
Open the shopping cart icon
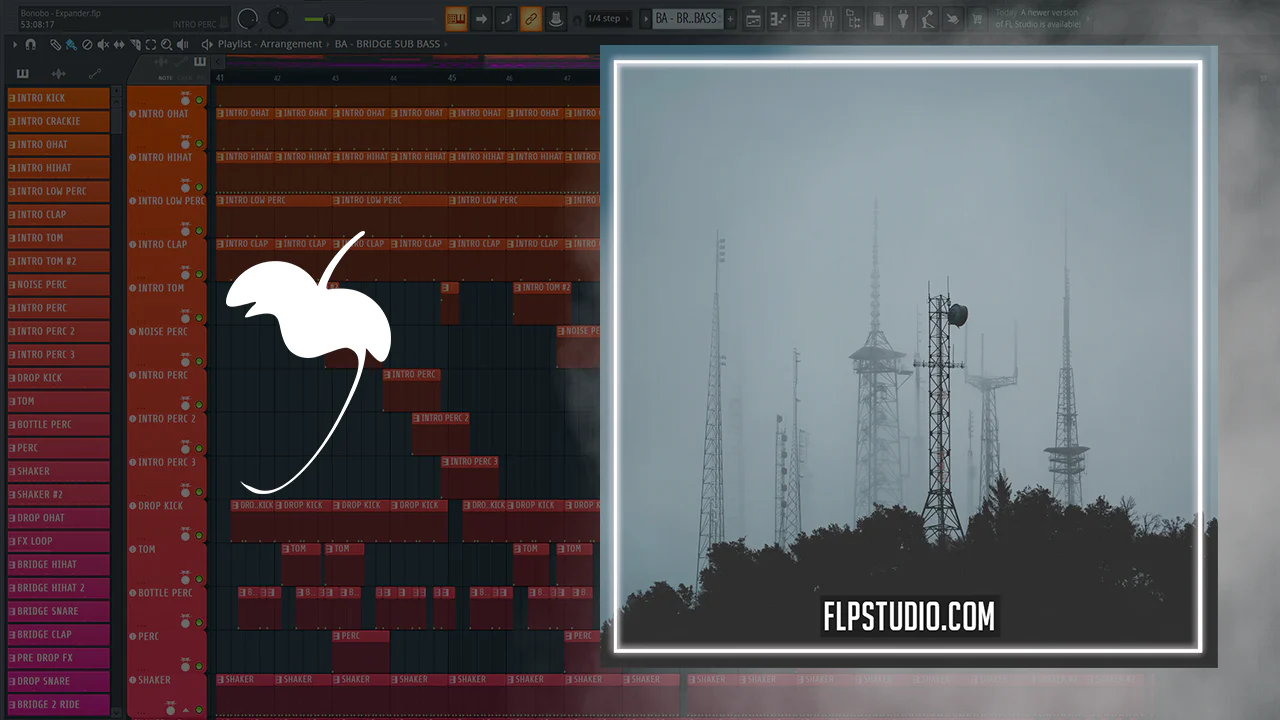point(978,18)
